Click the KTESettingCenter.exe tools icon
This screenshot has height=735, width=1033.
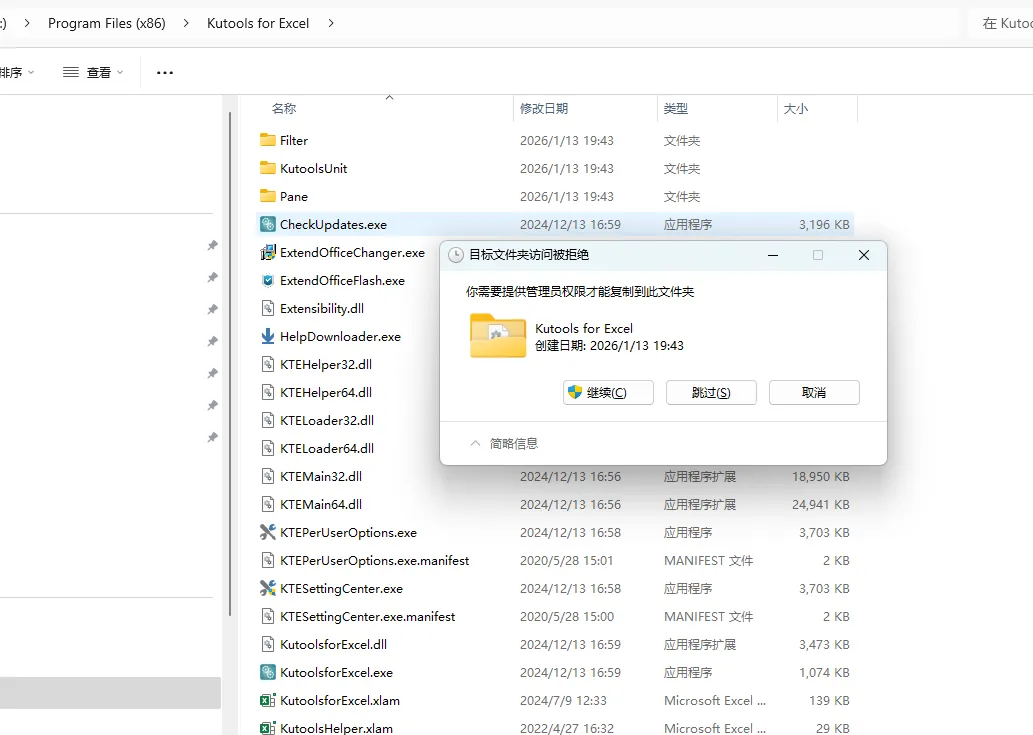pyautogui.click(x=267, y=588)
